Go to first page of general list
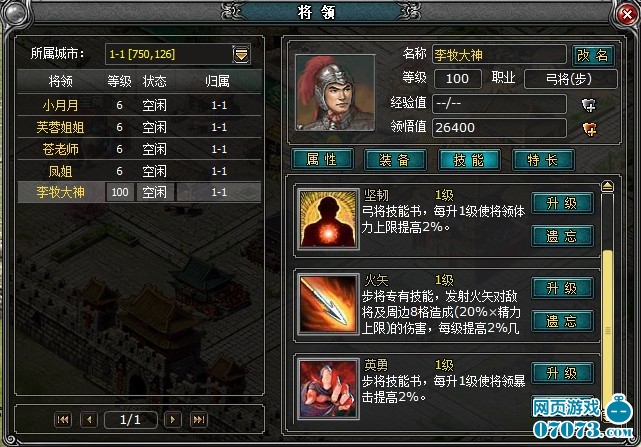This screenshot has width=641, height=447. pos(63,420)
